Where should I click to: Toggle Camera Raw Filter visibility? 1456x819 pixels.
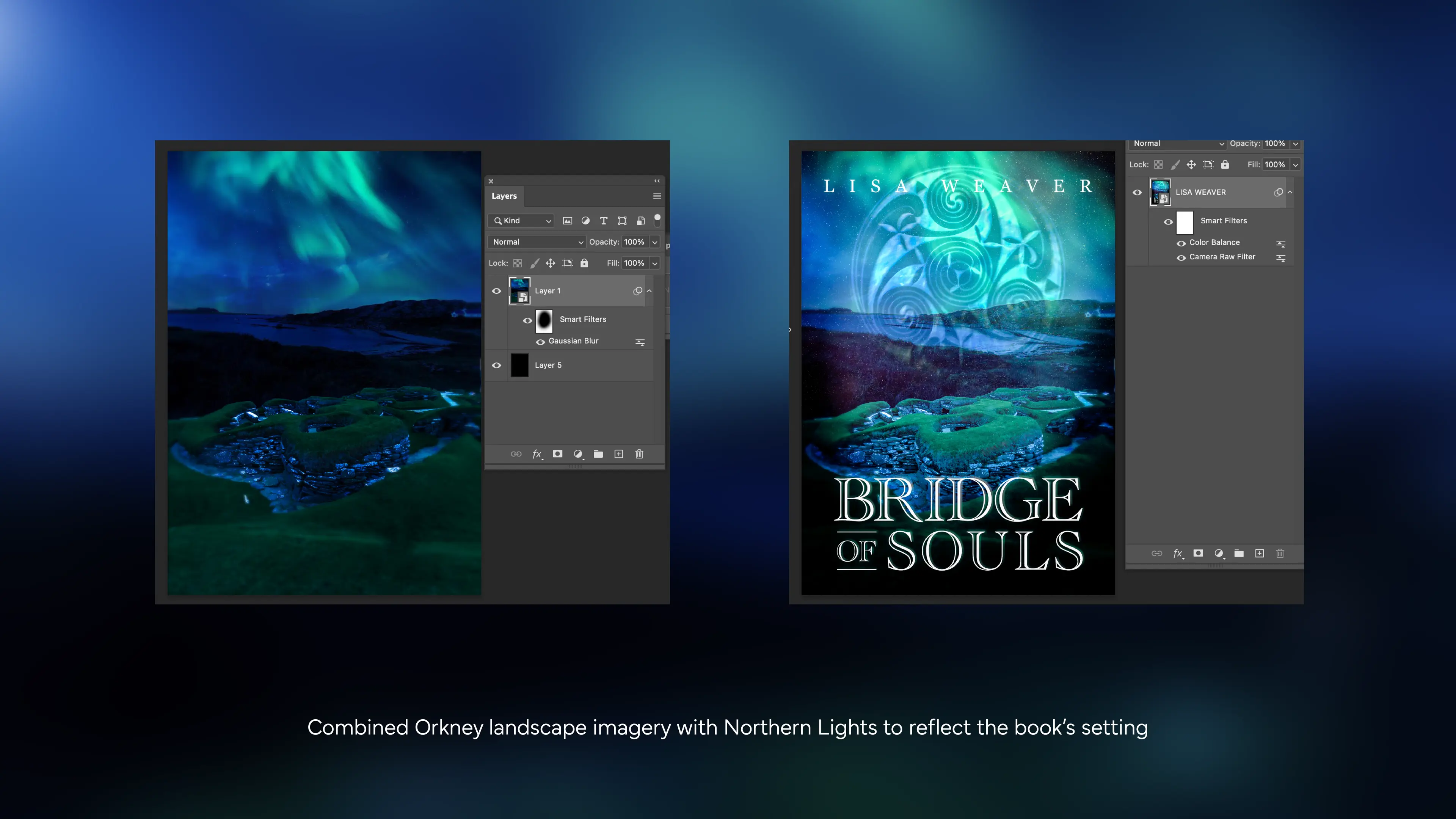1181,258
